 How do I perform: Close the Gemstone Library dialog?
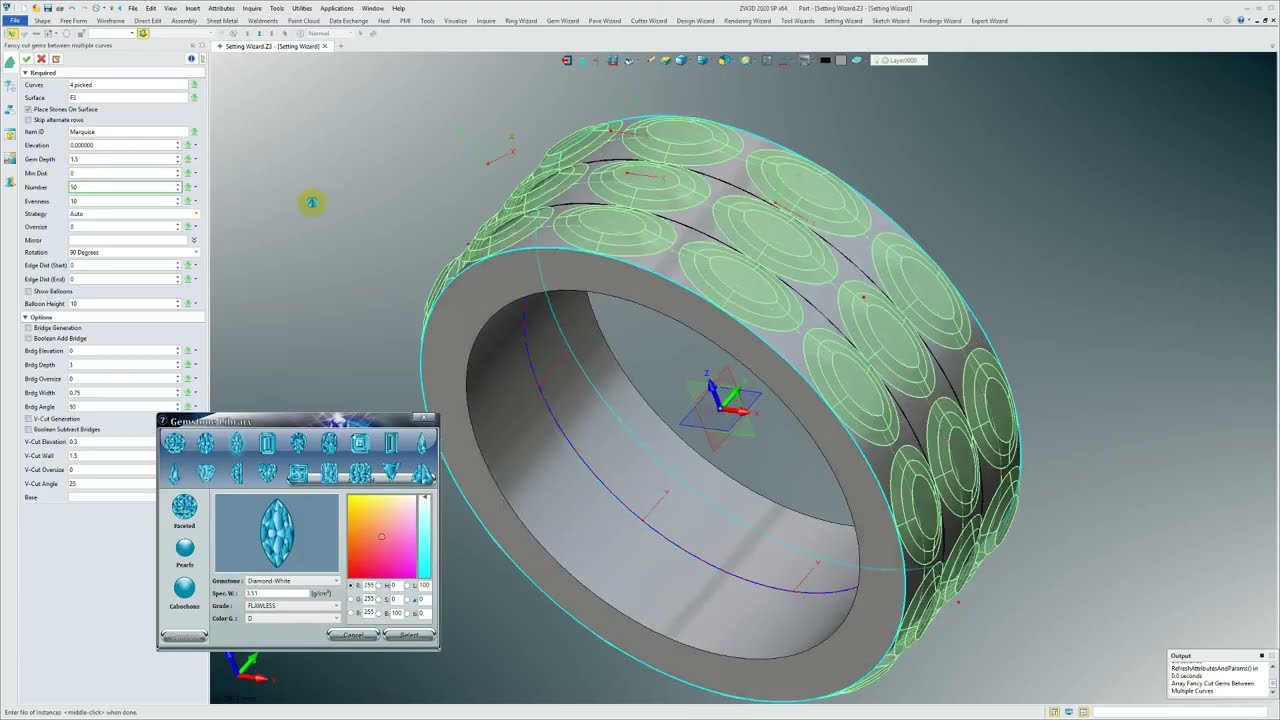(x=424, y=417)
